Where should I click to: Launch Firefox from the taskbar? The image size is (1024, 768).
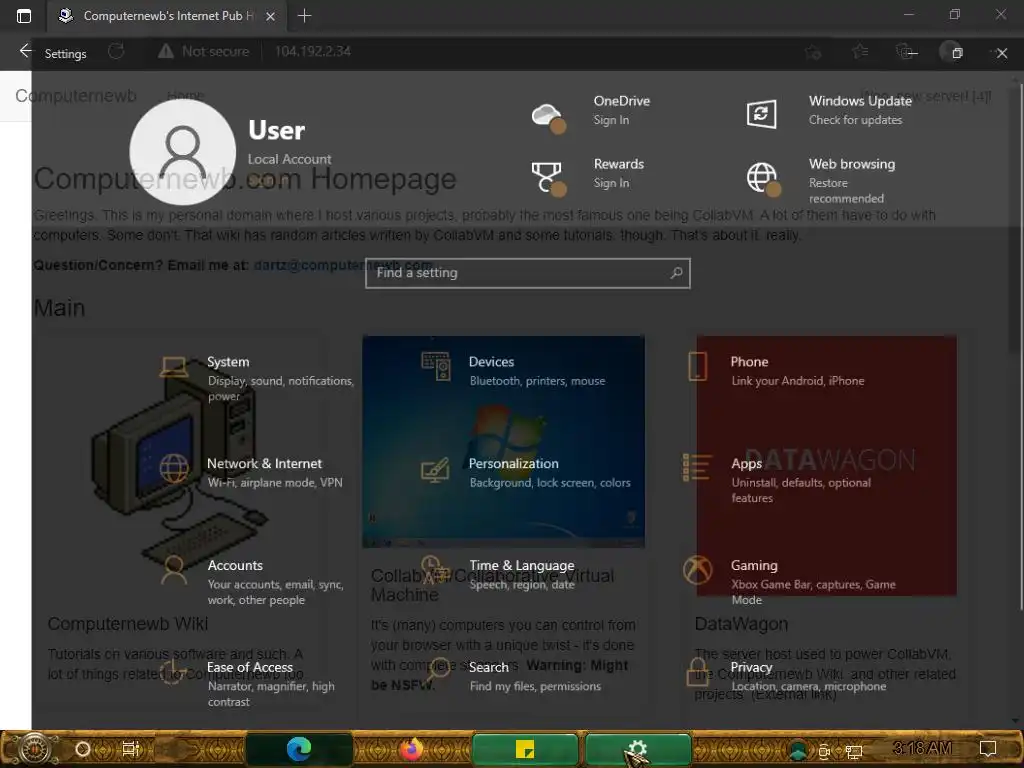pos(411,749)
